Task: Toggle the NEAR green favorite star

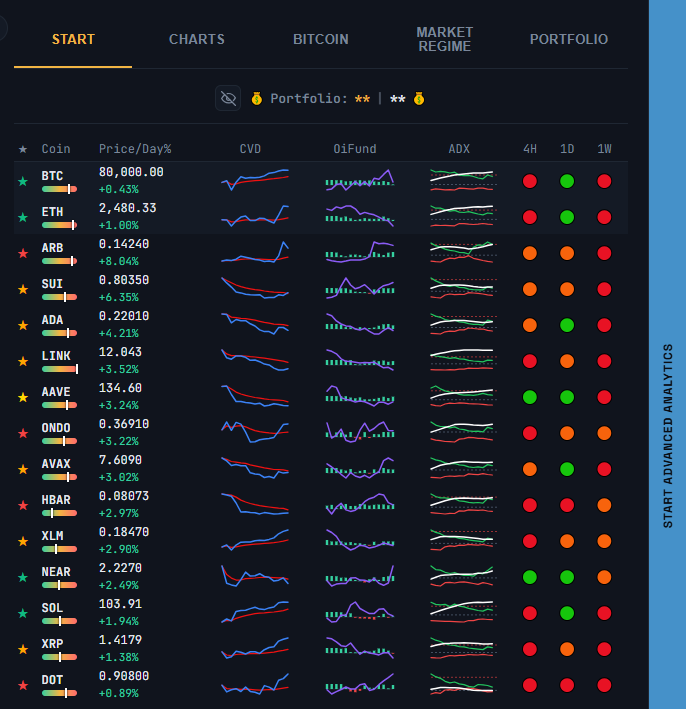Action: pos(23,577)
